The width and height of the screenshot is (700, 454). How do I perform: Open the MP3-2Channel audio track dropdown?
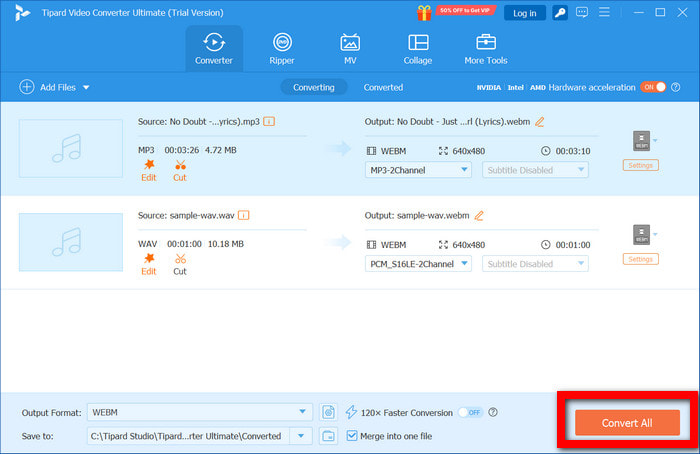point(464,170)
